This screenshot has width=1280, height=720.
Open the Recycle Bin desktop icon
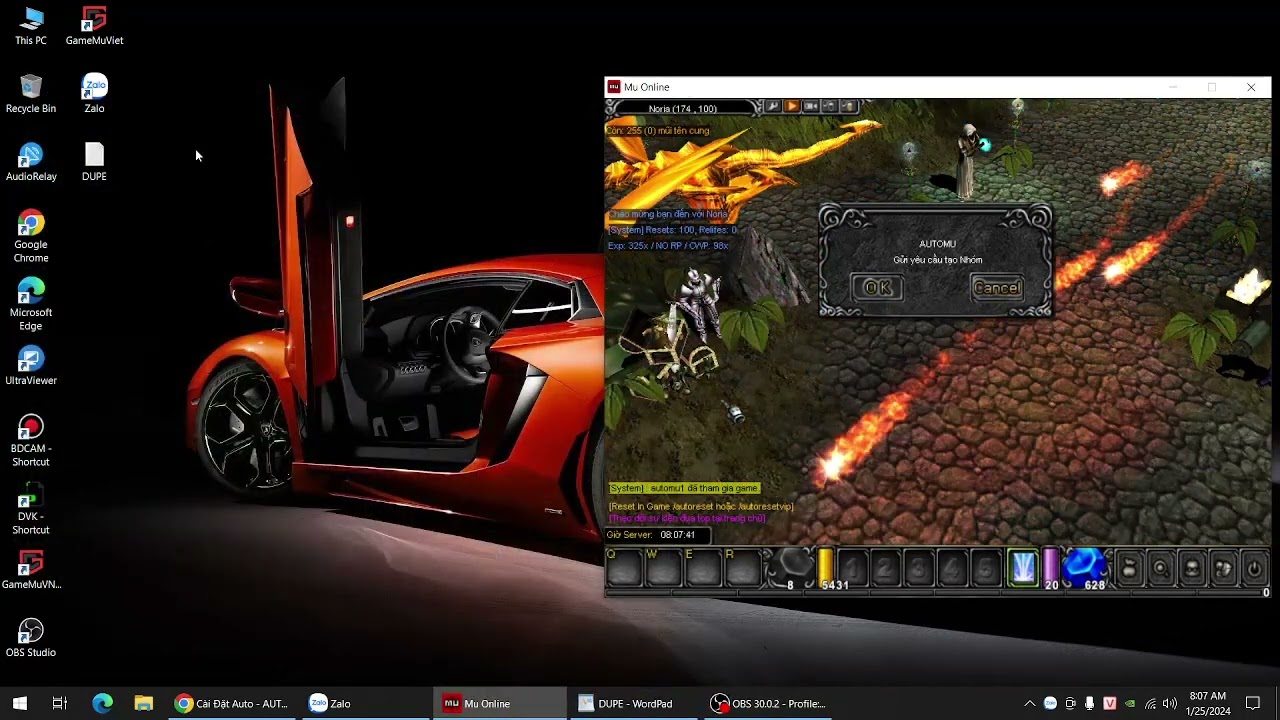click(x=31, y=95)
